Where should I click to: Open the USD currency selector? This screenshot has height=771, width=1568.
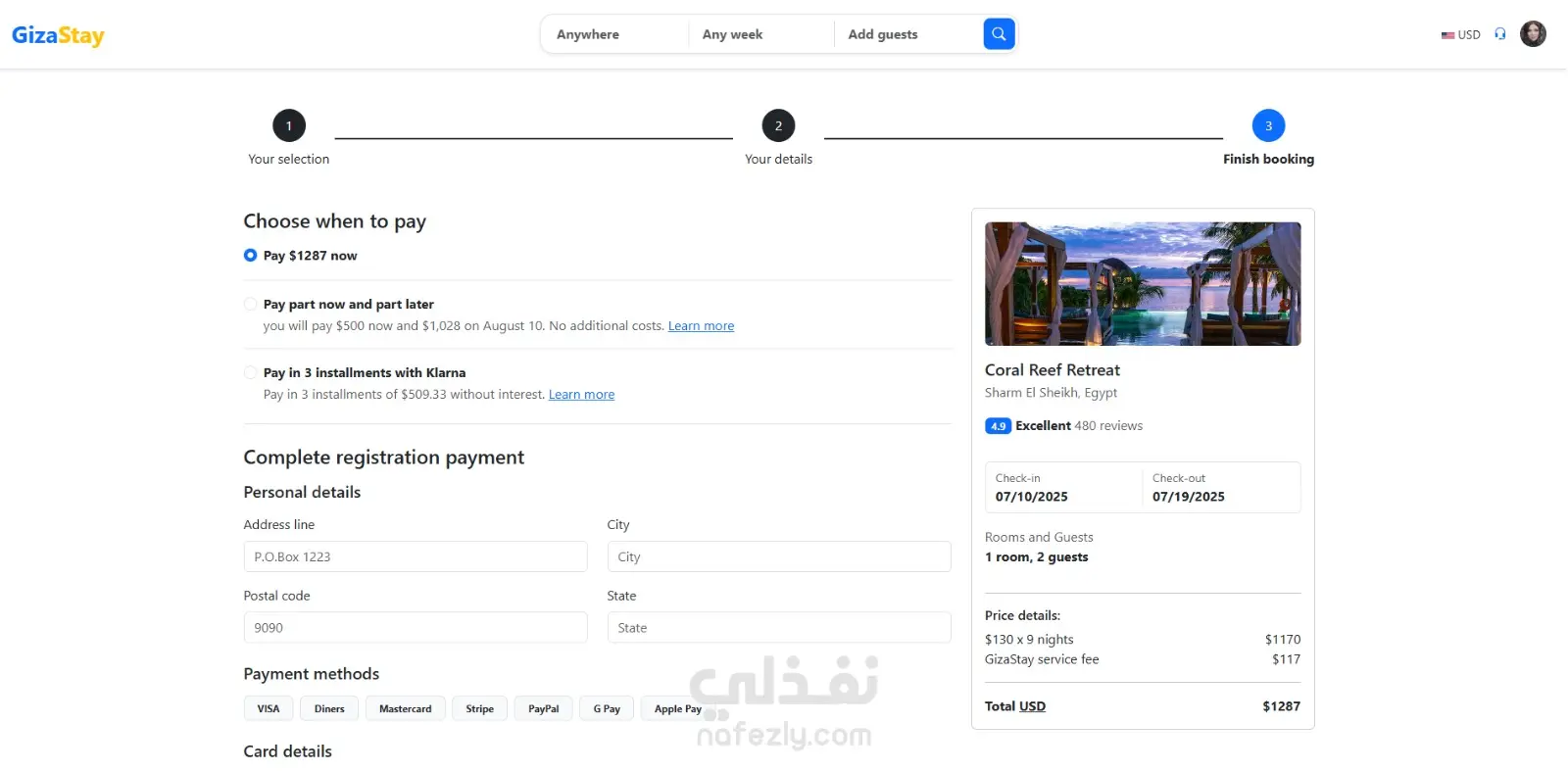[x=1460, y=35]
